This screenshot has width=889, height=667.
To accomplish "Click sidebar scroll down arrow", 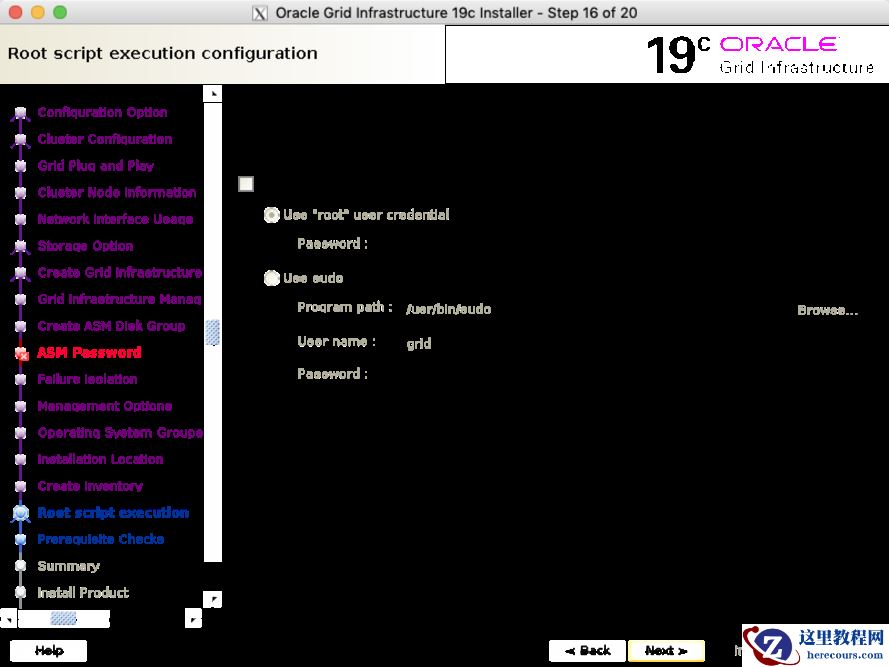I will [x=213, y=599].
